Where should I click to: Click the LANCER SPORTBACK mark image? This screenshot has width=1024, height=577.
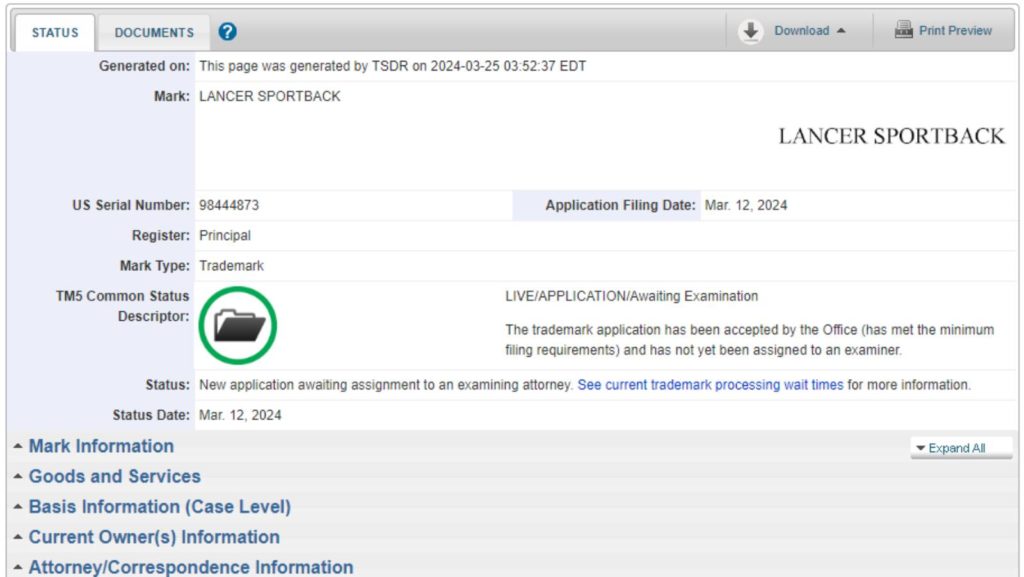891,136
